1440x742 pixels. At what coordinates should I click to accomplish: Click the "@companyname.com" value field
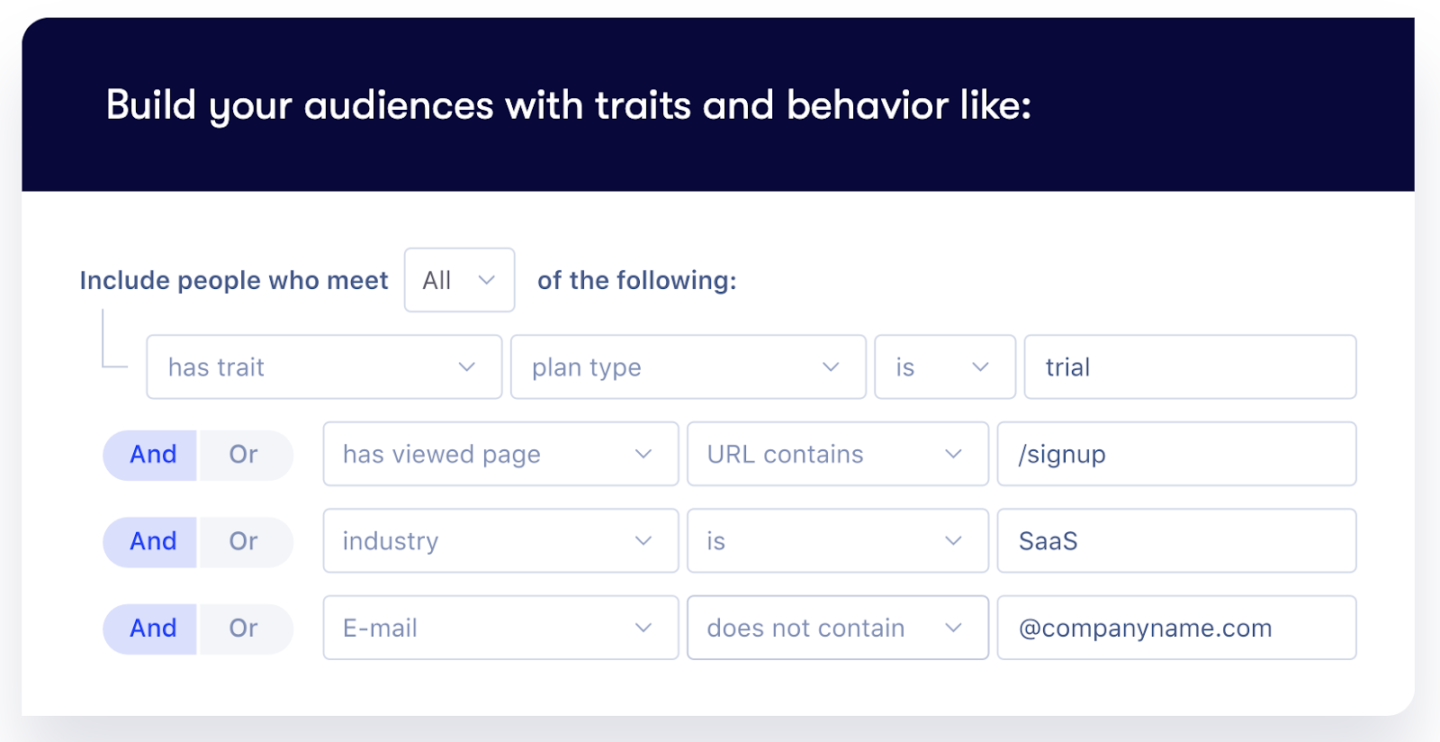click(x=1176, y=628)
